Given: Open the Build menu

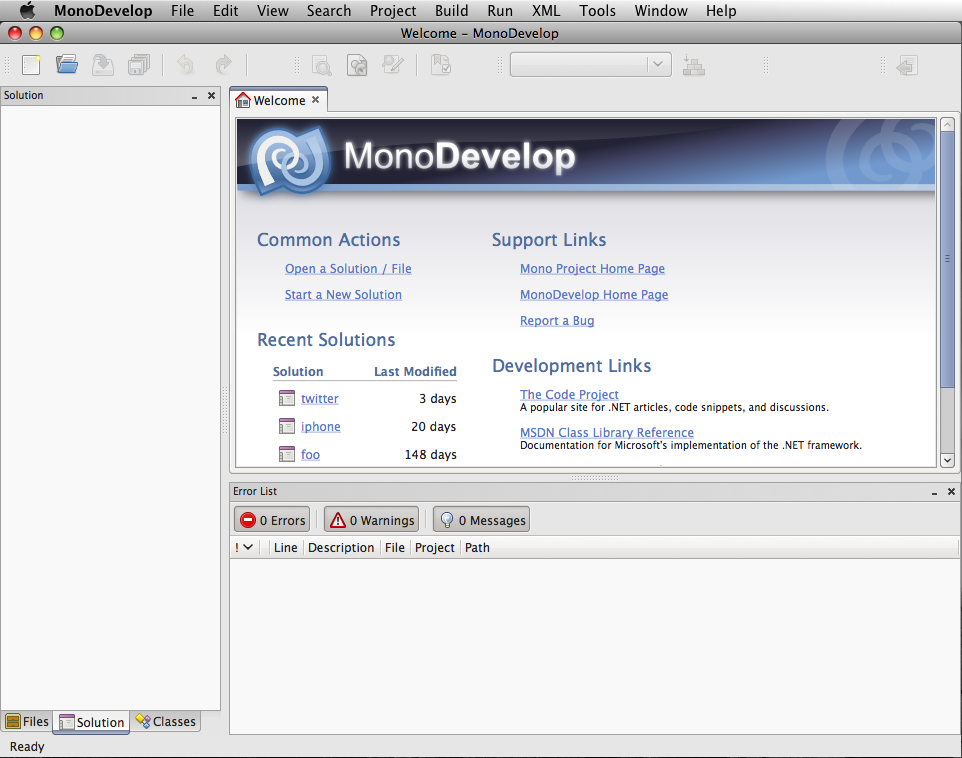Looking at the screenshot, I should 451,10.
